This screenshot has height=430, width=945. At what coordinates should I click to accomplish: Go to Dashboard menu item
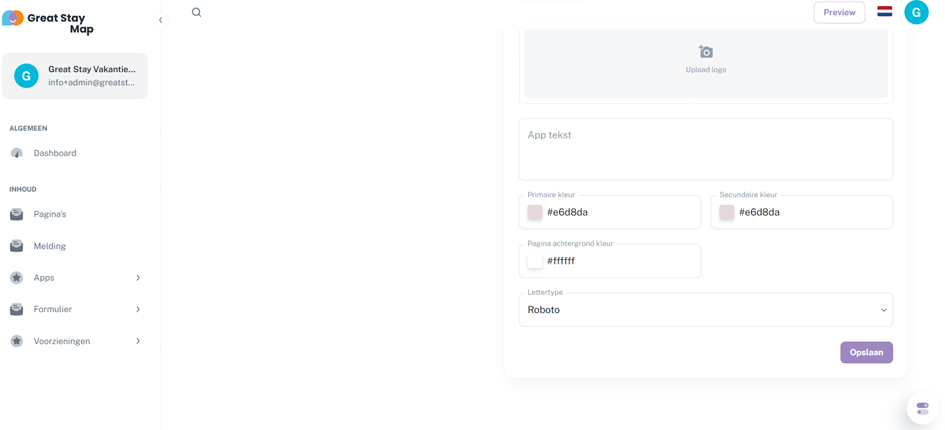55,153
